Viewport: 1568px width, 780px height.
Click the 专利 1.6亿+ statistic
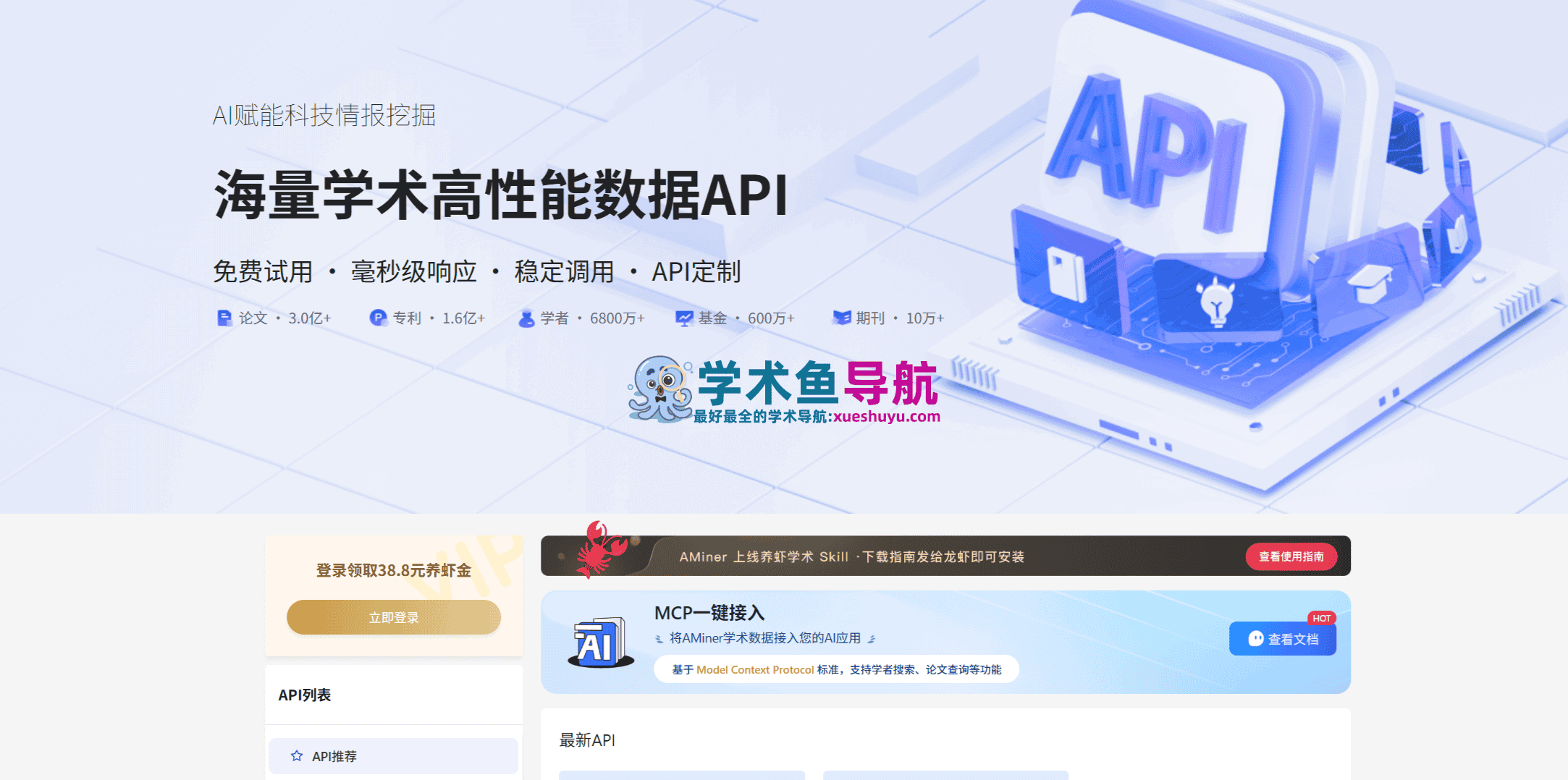point(427,318)
